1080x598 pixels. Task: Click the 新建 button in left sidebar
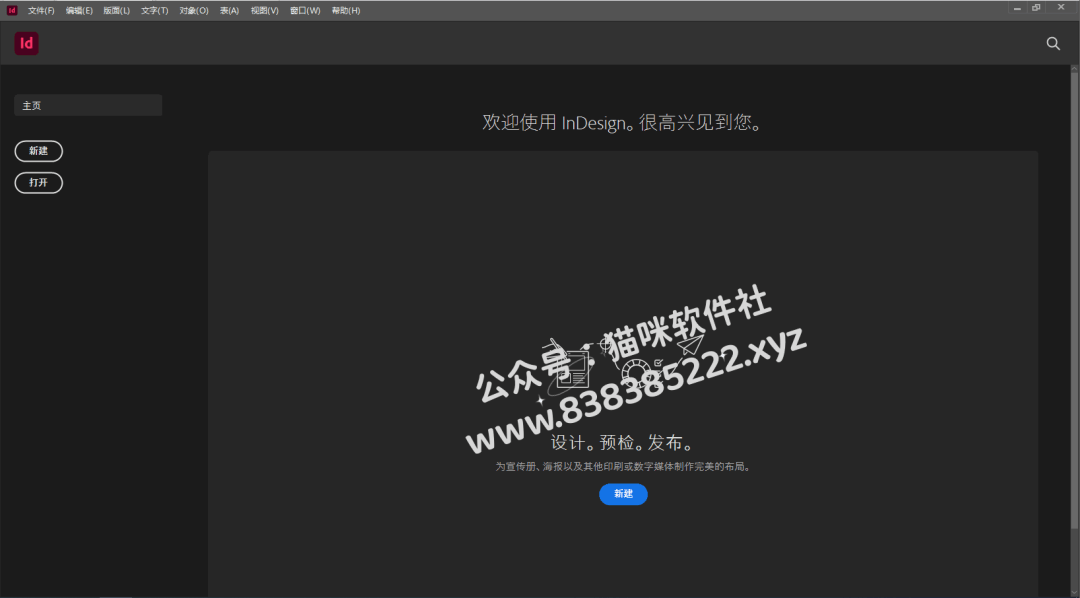pyautogui.click(x=39, y=151)
